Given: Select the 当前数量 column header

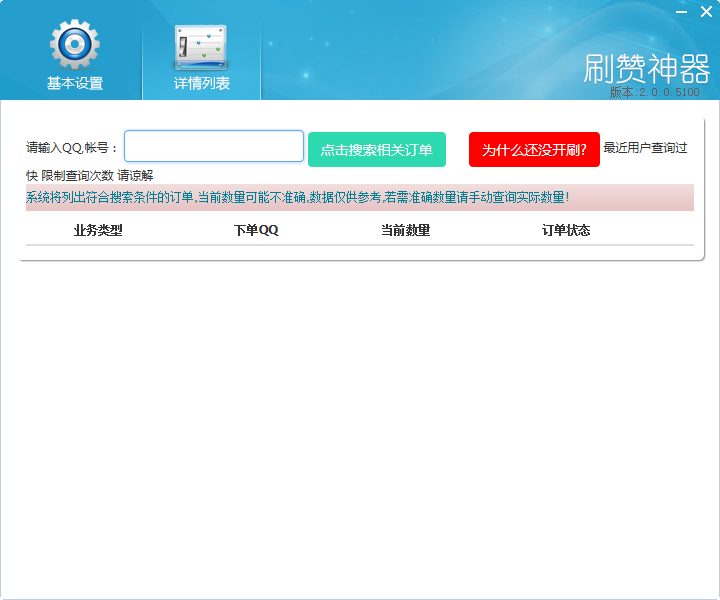Looking at the screenshot, I should click(x=405, y=230).
